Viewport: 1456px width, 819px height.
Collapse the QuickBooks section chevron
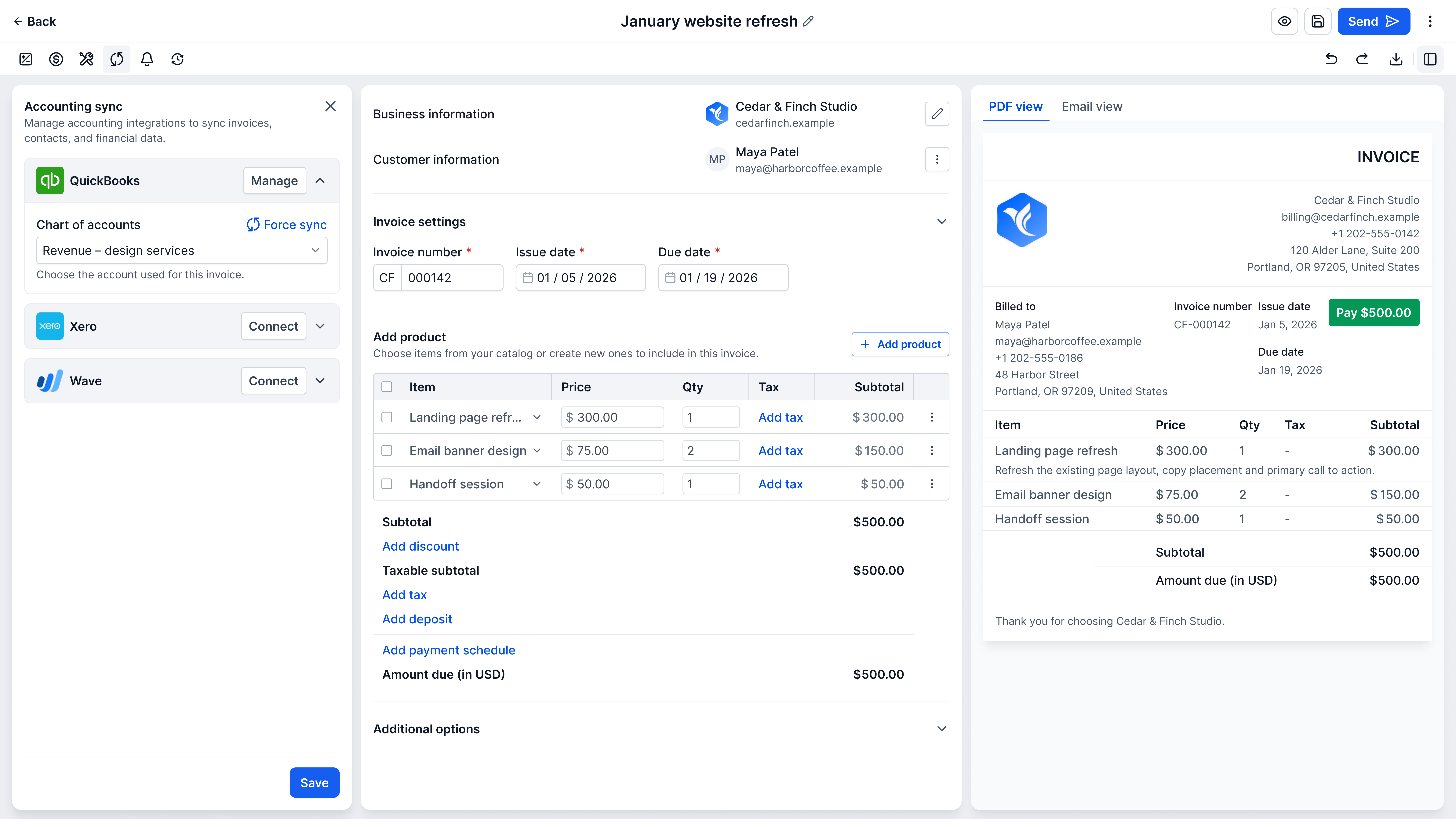[320, 181]
